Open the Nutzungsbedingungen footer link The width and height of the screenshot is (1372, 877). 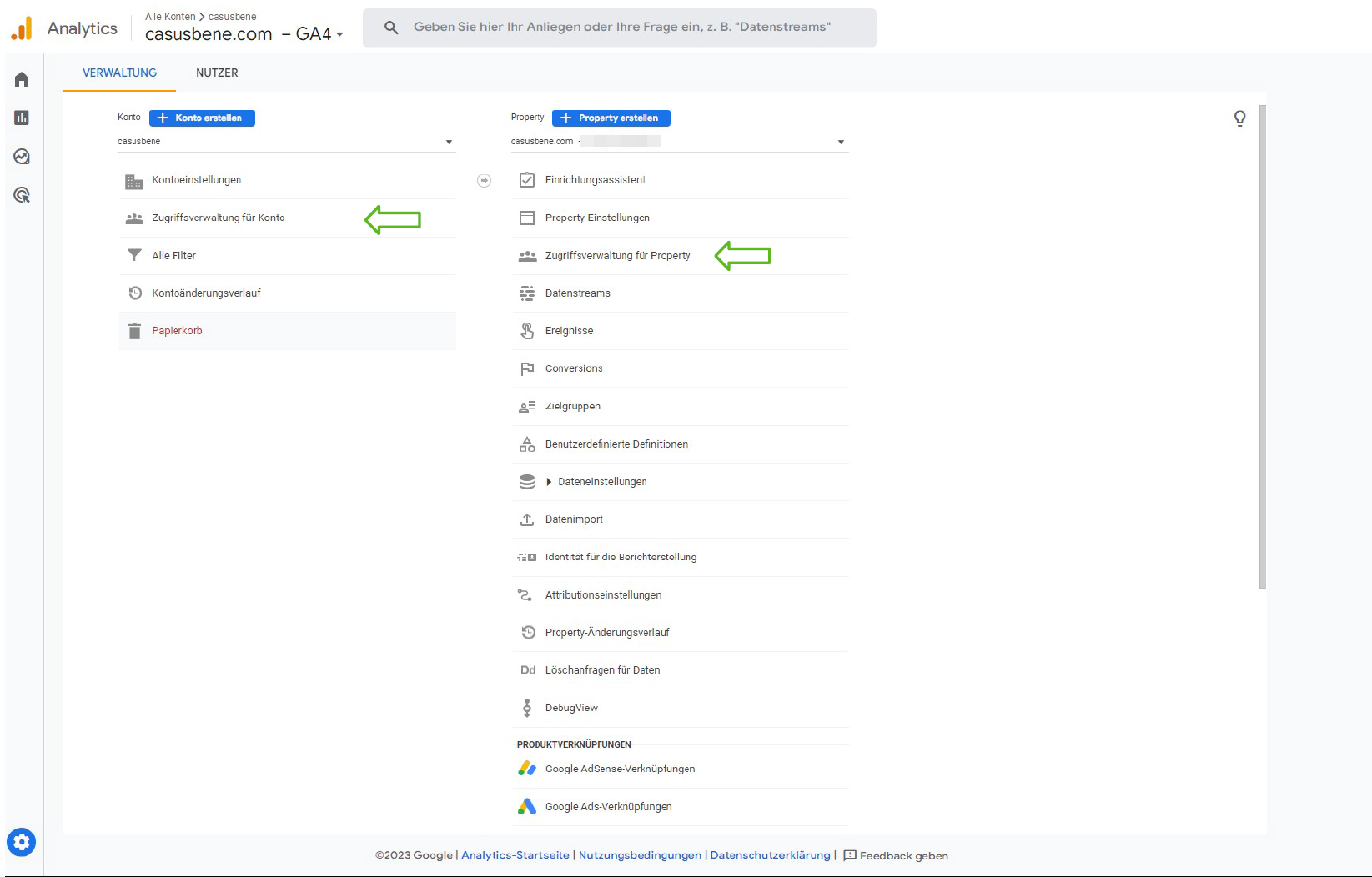pos(640,855)
